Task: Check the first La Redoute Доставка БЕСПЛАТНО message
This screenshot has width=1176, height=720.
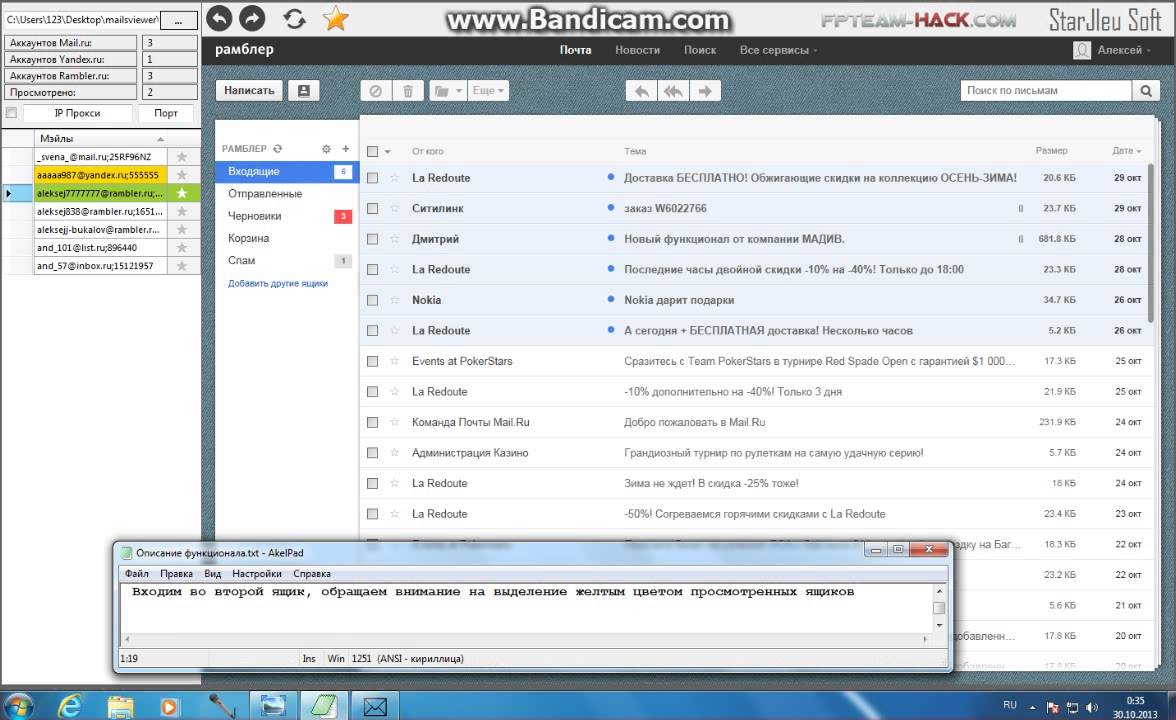Action: tap(373, 178)
